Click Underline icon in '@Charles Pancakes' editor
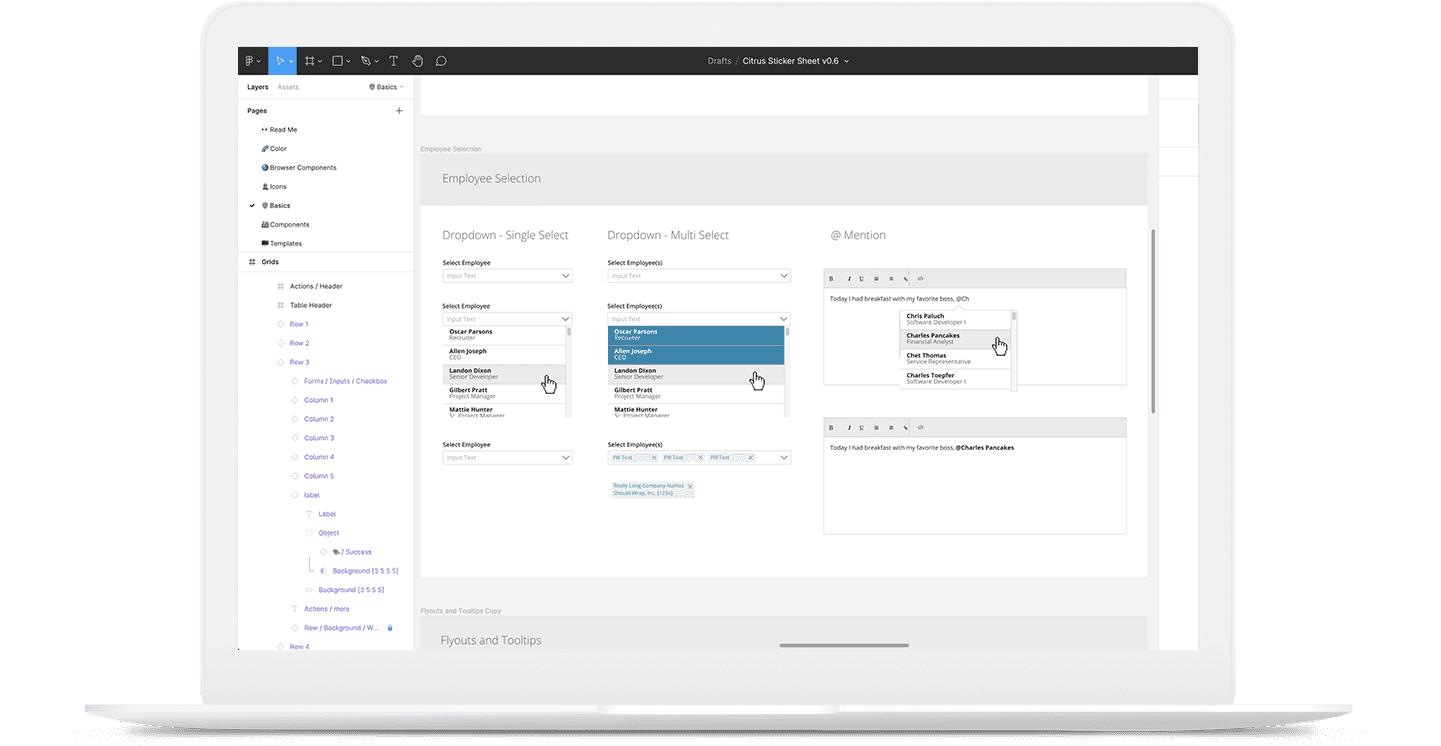 click(x=862, y=428)
